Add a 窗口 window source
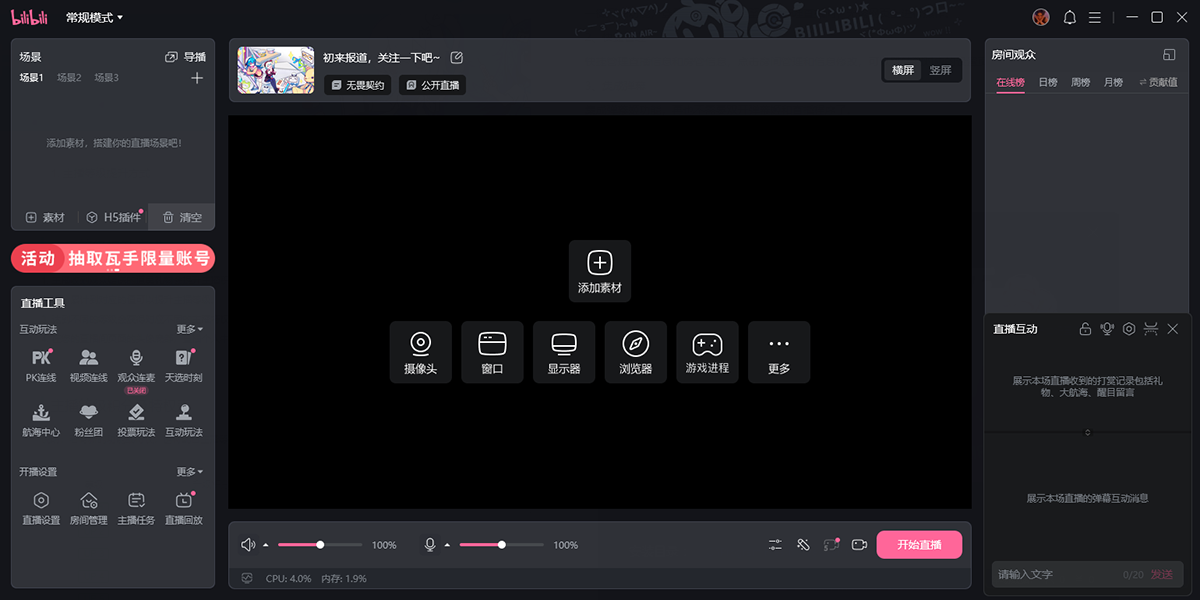The image size is (1200, 600). pyautogui.click(x=492, y=352)
